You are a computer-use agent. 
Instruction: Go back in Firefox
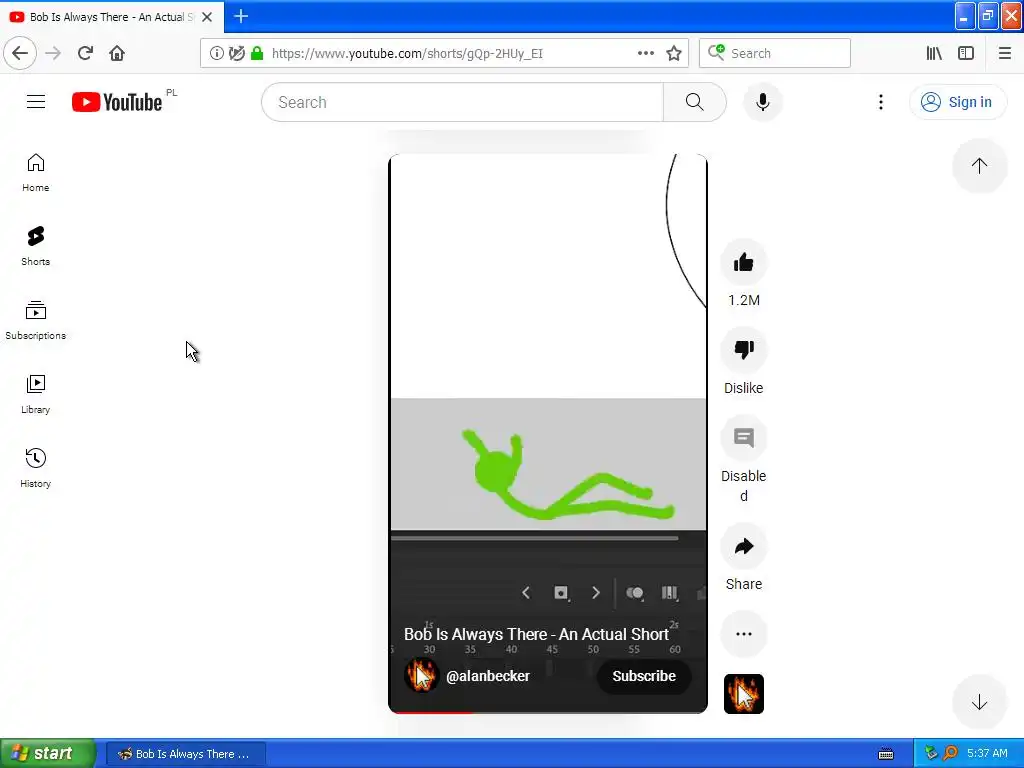tap(20, 53)
